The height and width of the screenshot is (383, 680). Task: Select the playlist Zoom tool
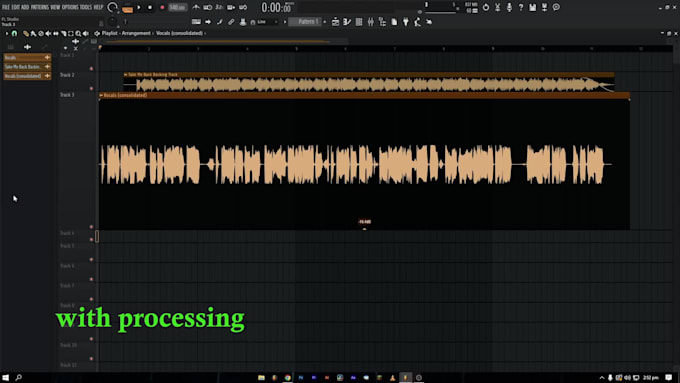point(78,33)
